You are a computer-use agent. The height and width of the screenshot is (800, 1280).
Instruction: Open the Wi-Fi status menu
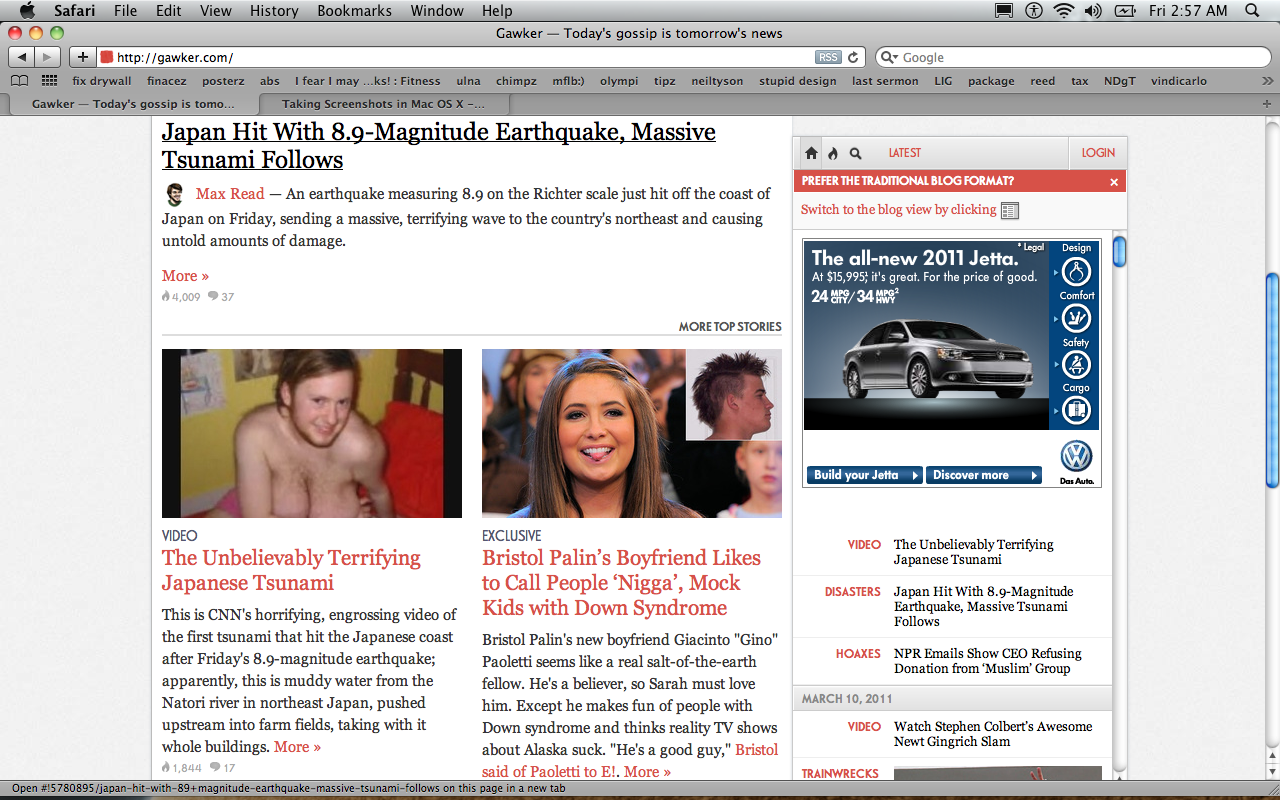(x=1063, y=11)
